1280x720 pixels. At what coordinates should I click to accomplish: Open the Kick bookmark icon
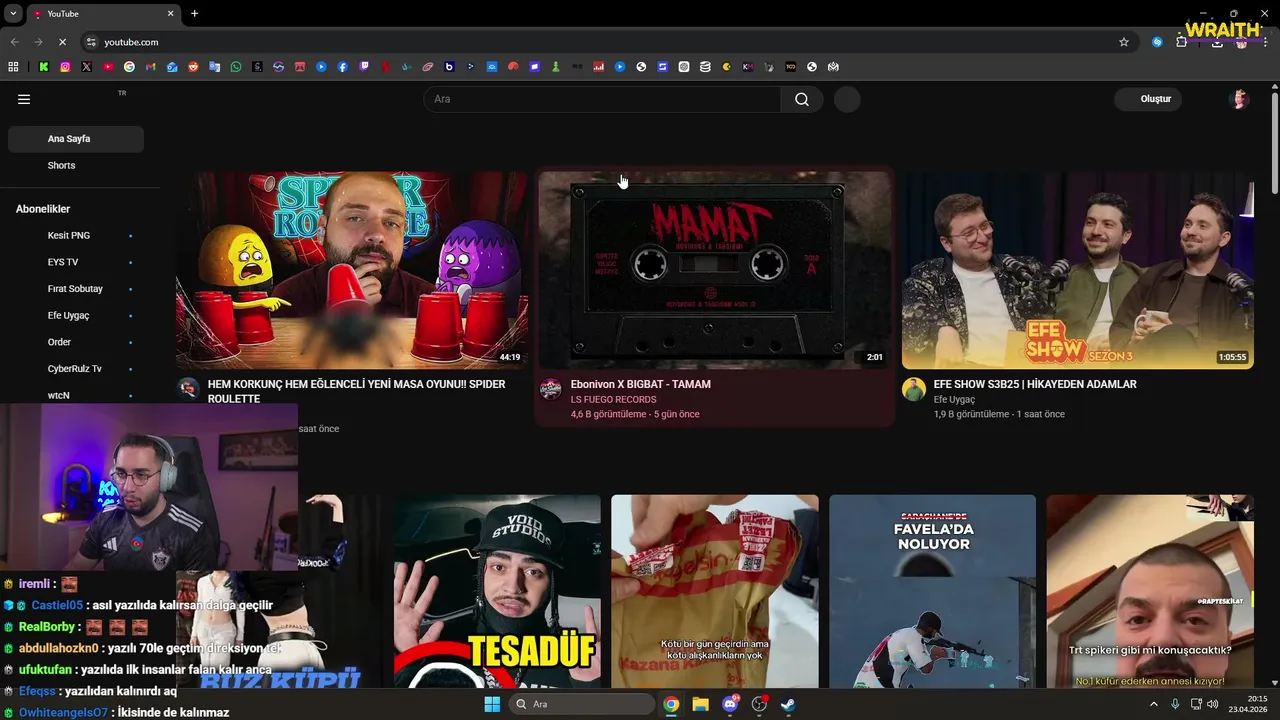(x=44, y=67)
